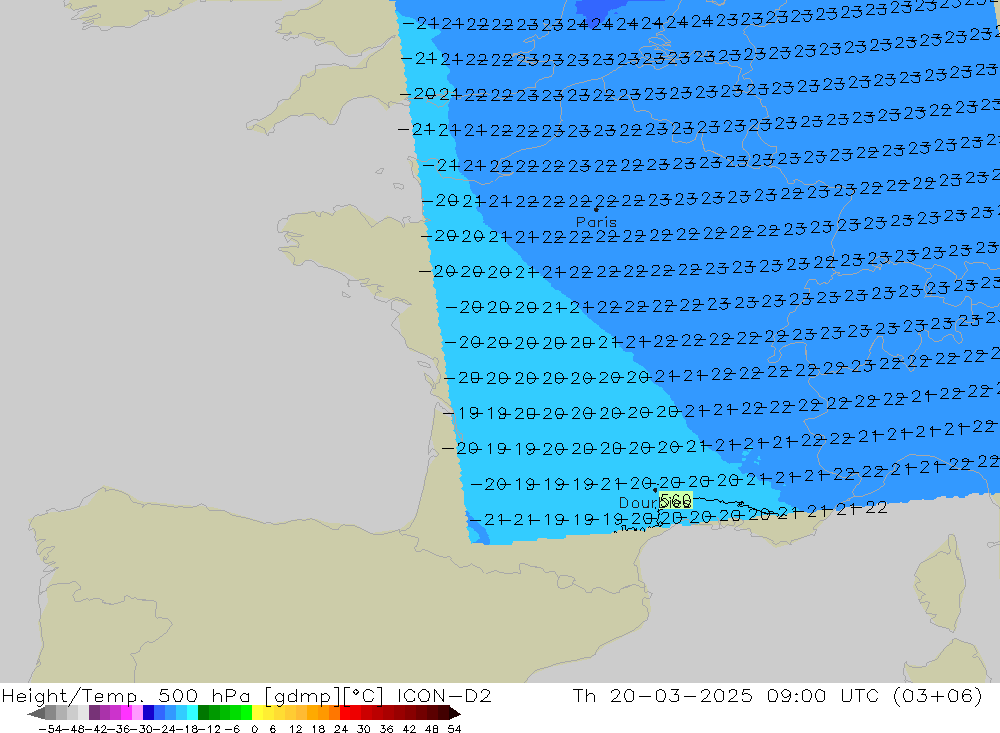
Task: Click the Paris city label
Action: coord(596,222)
